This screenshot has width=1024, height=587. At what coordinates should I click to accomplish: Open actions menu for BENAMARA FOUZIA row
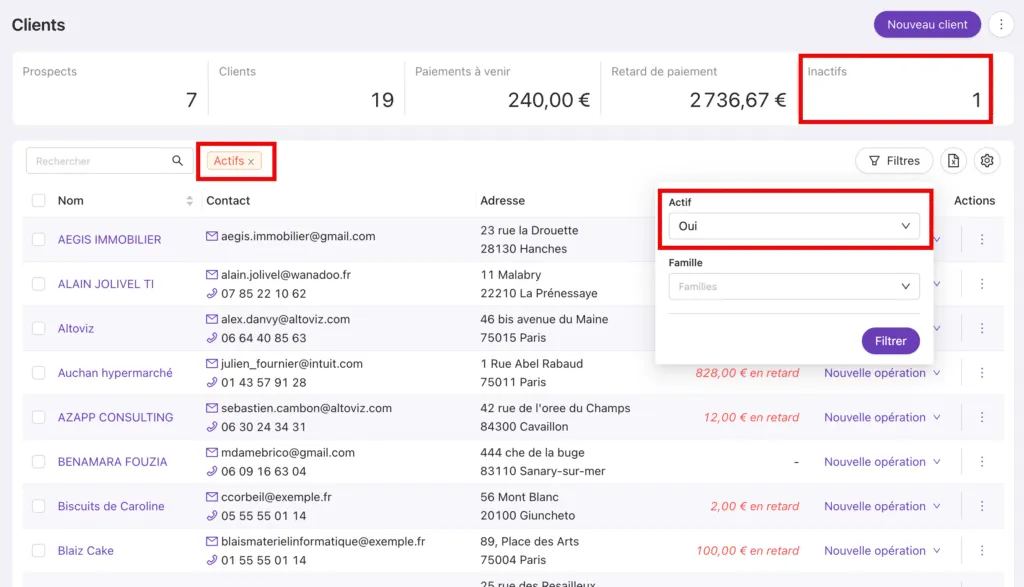click(x=982, y=462)
